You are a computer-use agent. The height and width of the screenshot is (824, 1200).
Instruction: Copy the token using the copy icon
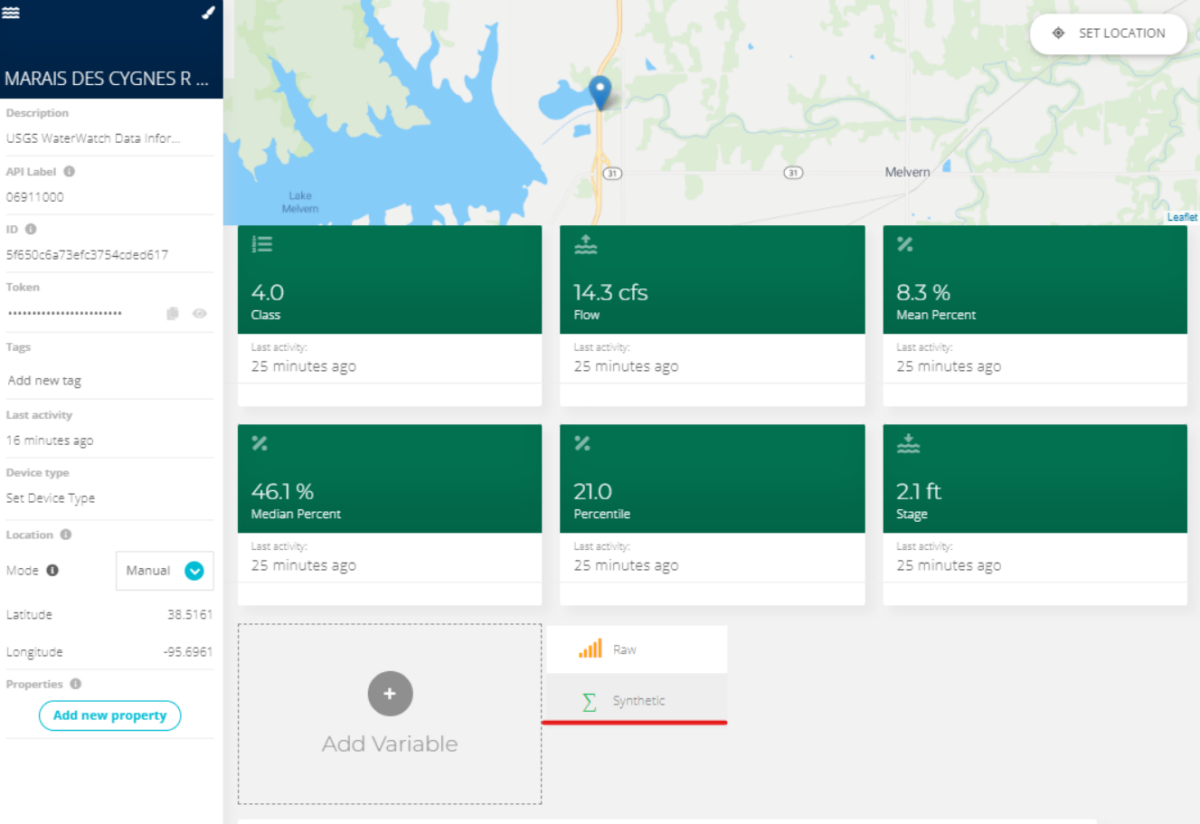point(172,314)
